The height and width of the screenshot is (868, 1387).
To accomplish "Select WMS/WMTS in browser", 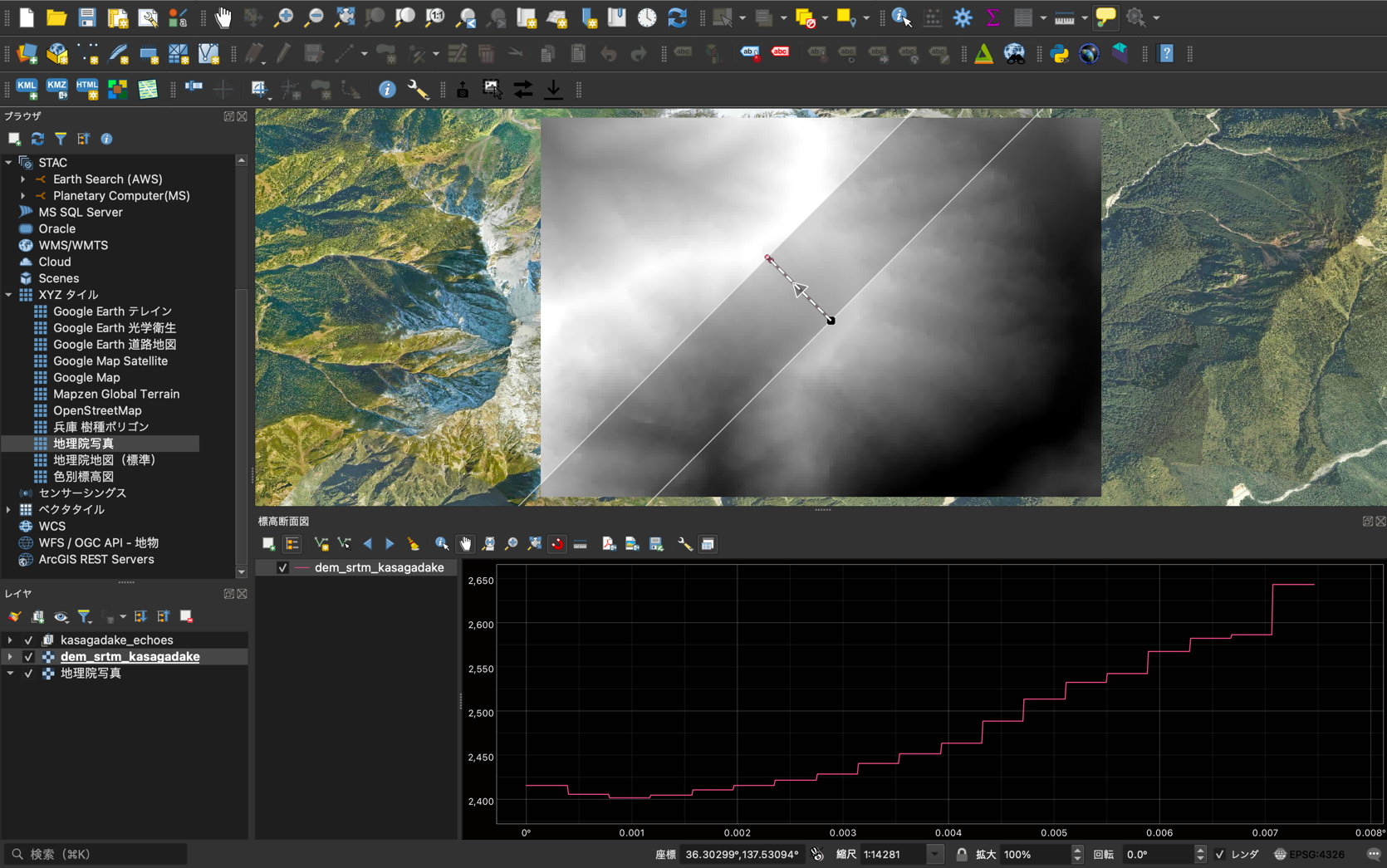I will [x=73, y=246].
